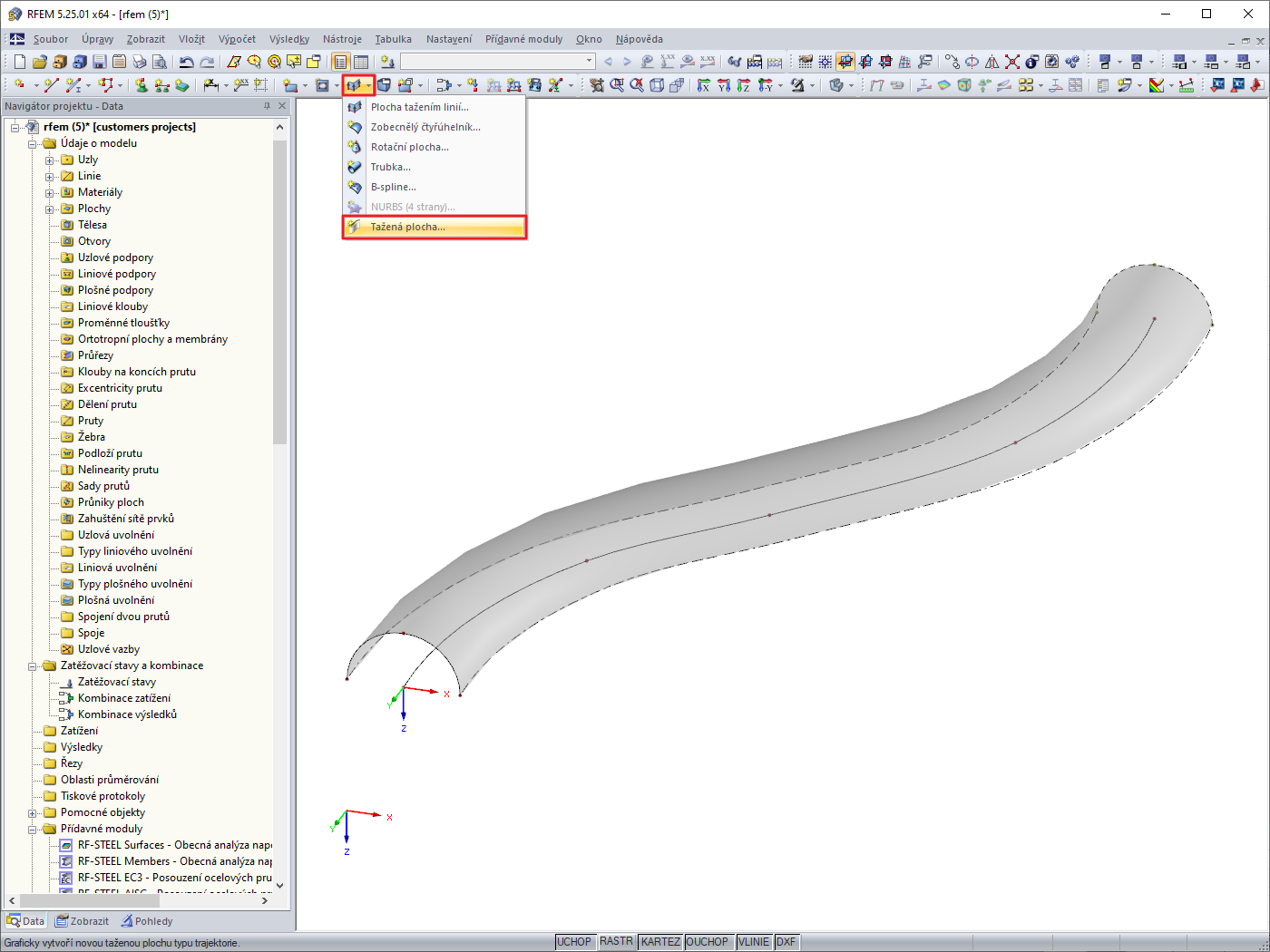Click the Save diskette icon

99,62
